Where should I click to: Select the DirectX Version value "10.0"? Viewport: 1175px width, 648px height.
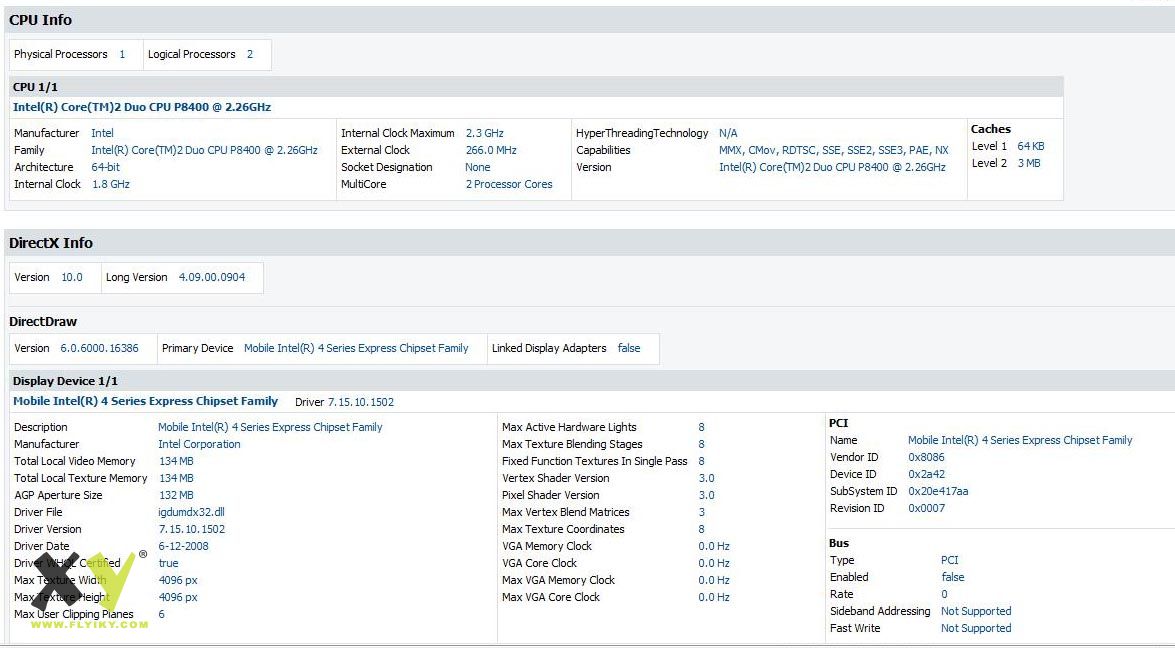click(x=72, y=277)
